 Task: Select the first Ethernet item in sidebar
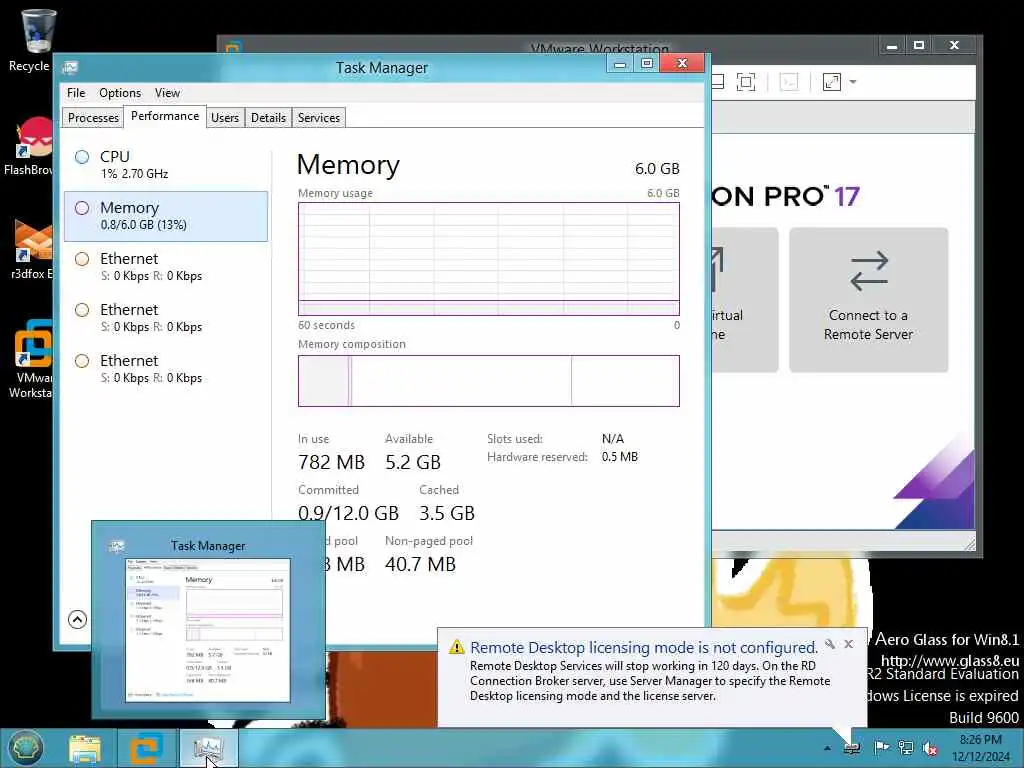coord(166,266)
